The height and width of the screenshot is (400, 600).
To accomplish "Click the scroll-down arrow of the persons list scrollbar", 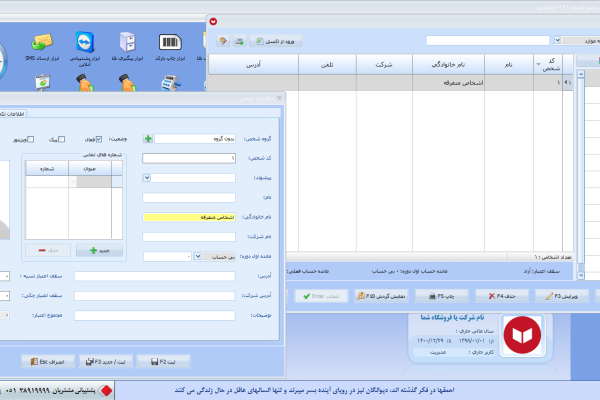I will point(581,276).
